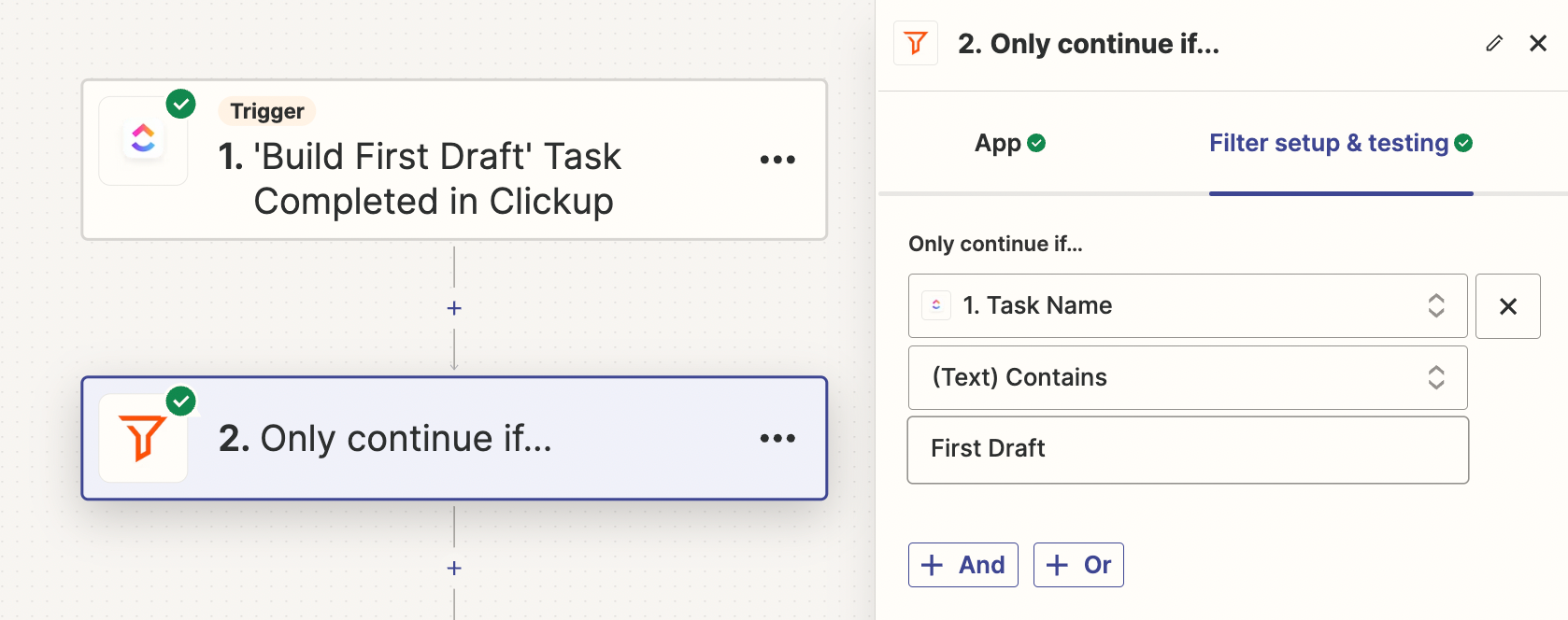Click the orange filter icon in step 2
This screenshot has height=620, width=1568.
click(143, 438)
